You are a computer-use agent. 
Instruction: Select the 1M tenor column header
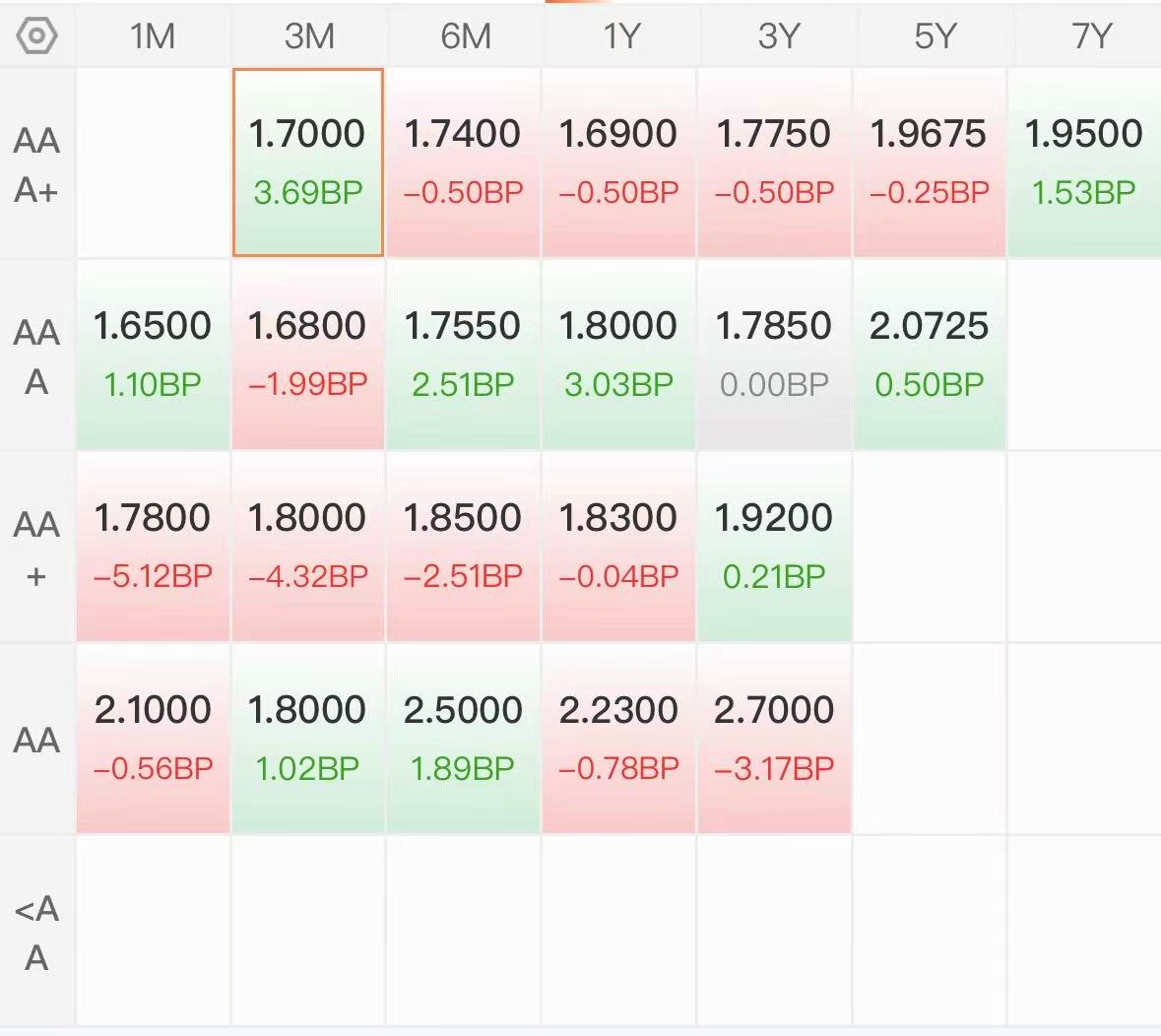(153, 35)
